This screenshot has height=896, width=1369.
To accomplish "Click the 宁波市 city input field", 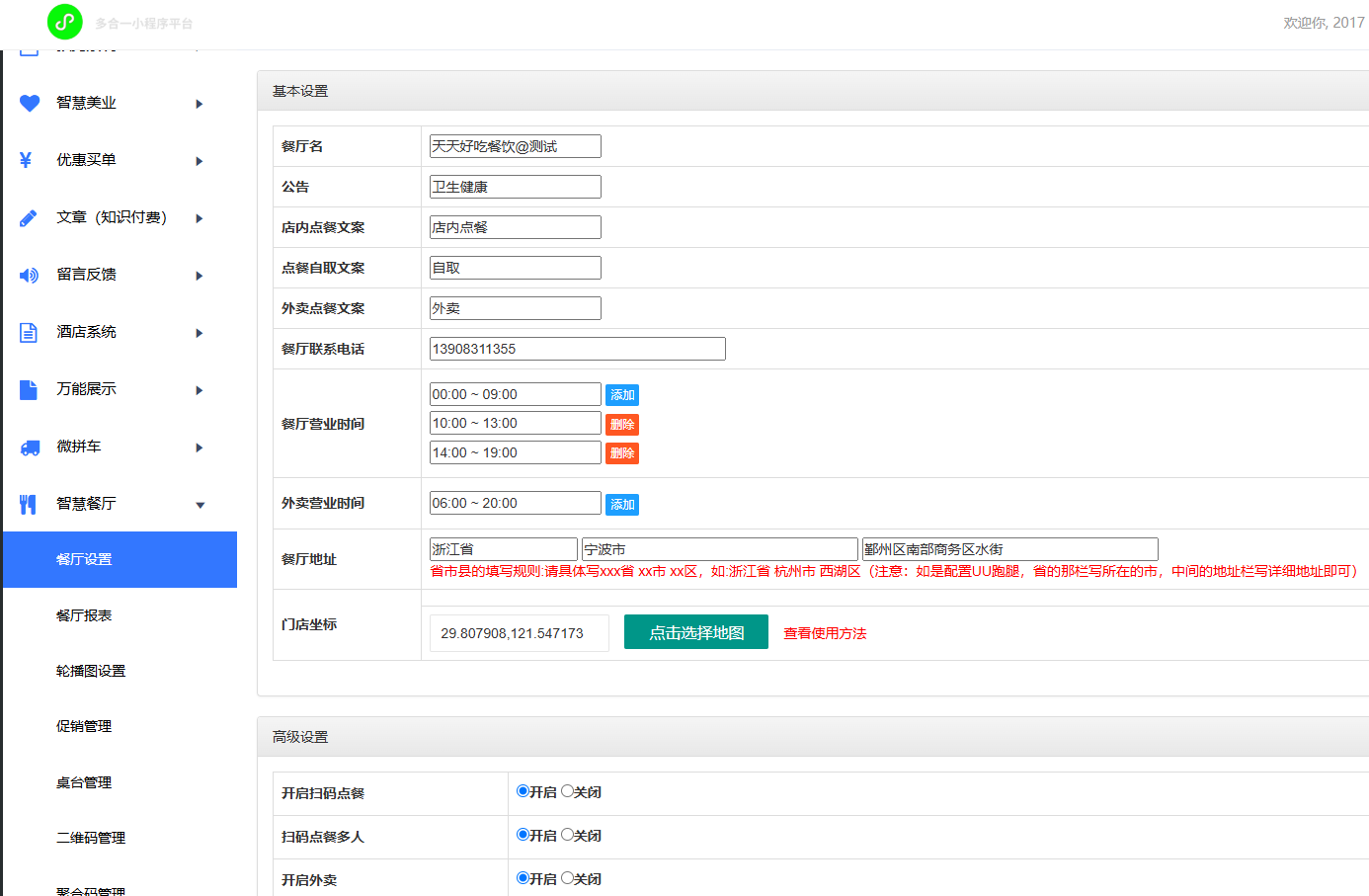I will (720, 549).
